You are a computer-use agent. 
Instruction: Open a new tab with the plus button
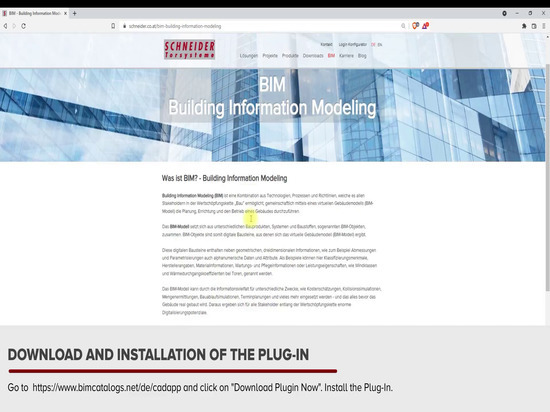pyautogui.click(x=74, y=13)
